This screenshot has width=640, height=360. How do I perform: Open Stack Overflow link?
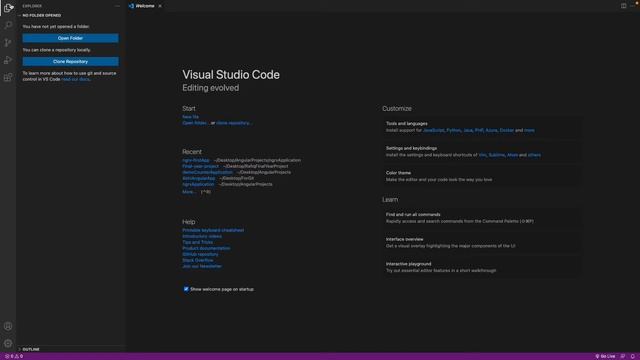coord(198,260)
